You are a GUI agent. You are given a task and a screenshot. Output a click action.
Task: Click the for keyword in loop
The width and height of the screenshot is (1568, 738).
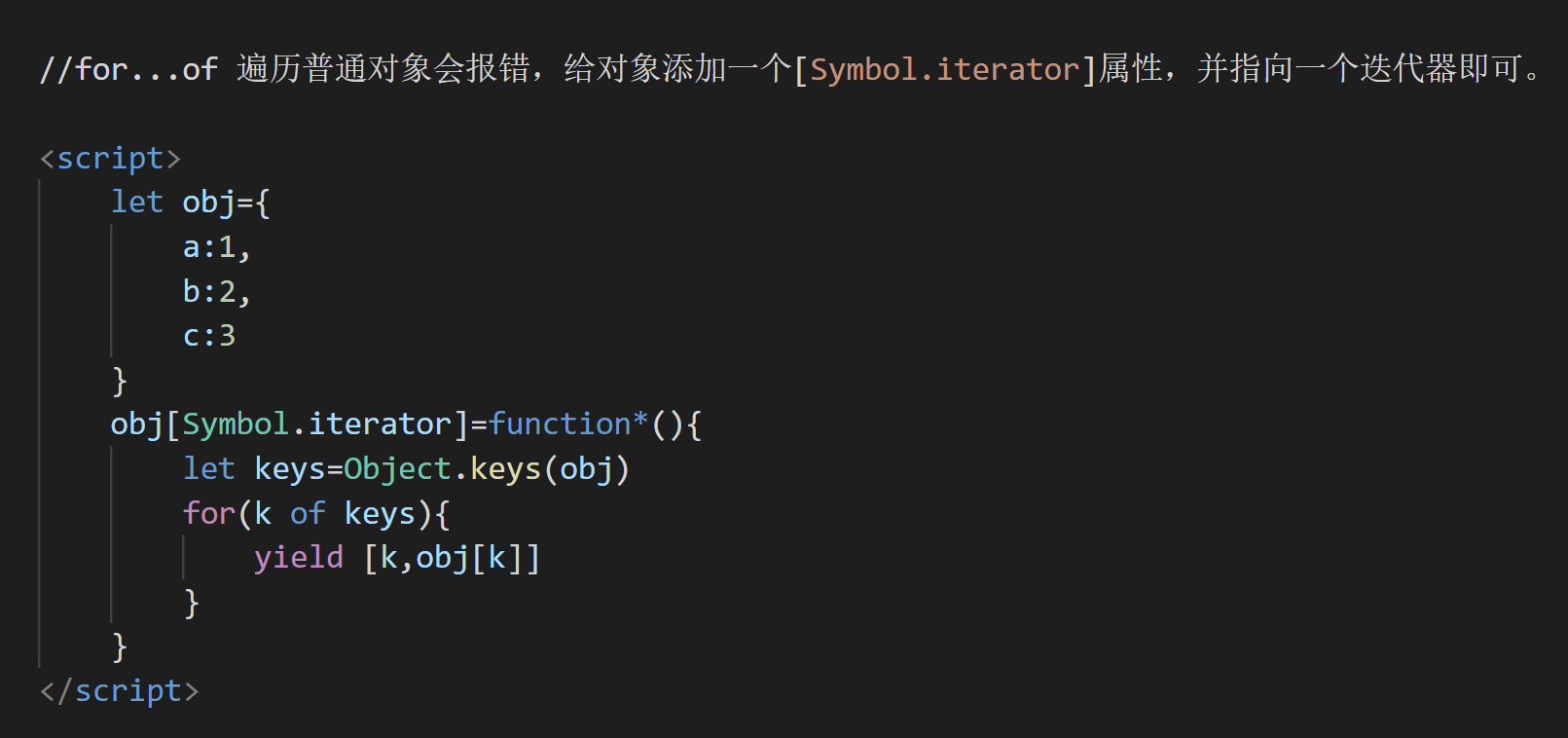click(x=209, y=513)
